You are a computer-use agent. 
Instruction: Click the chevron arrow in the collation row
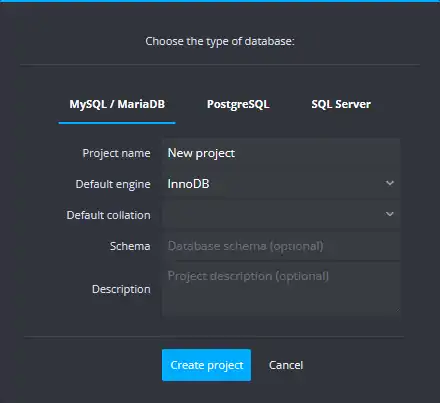(x=390, y=214)
